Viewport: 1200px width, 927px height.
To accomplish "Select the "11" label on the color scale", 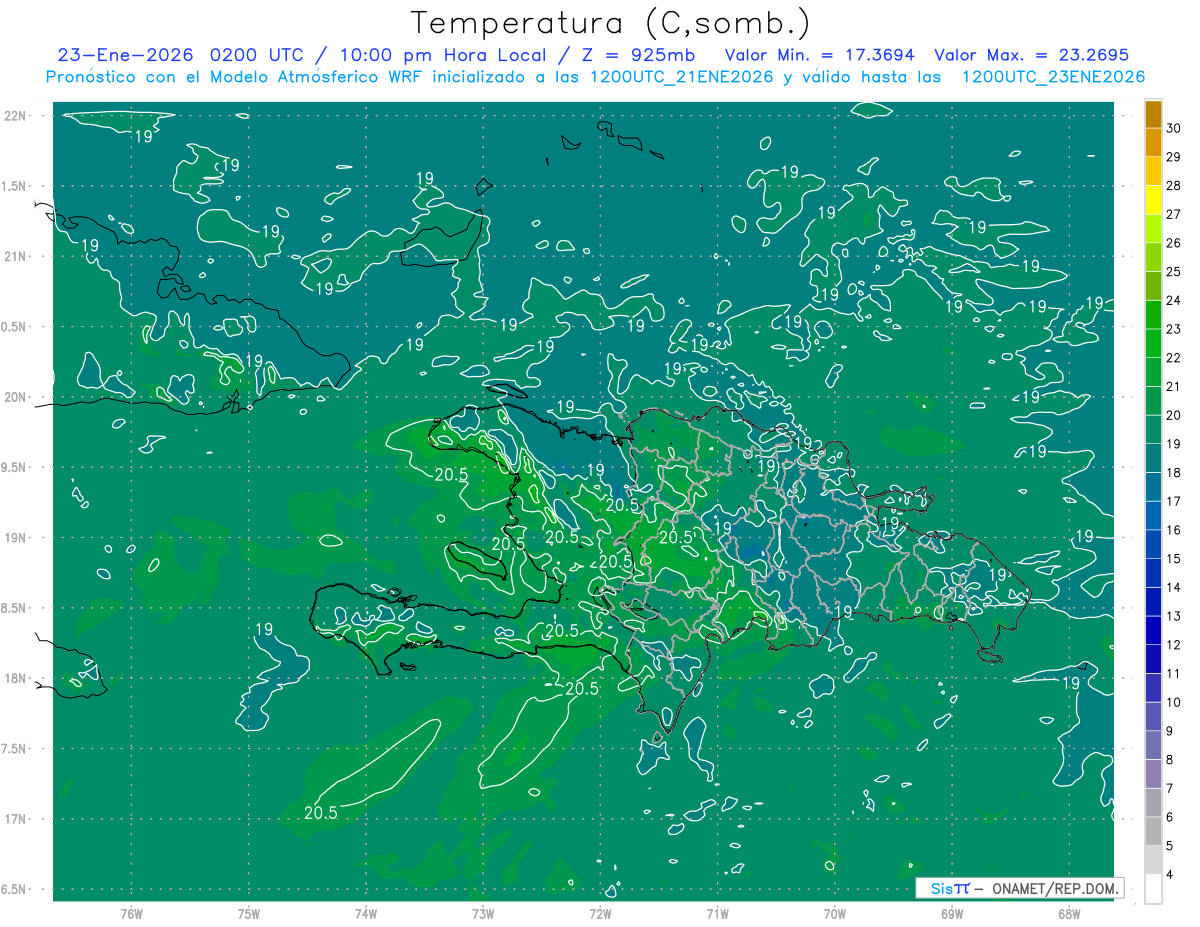I will [x=1174, y=675].
